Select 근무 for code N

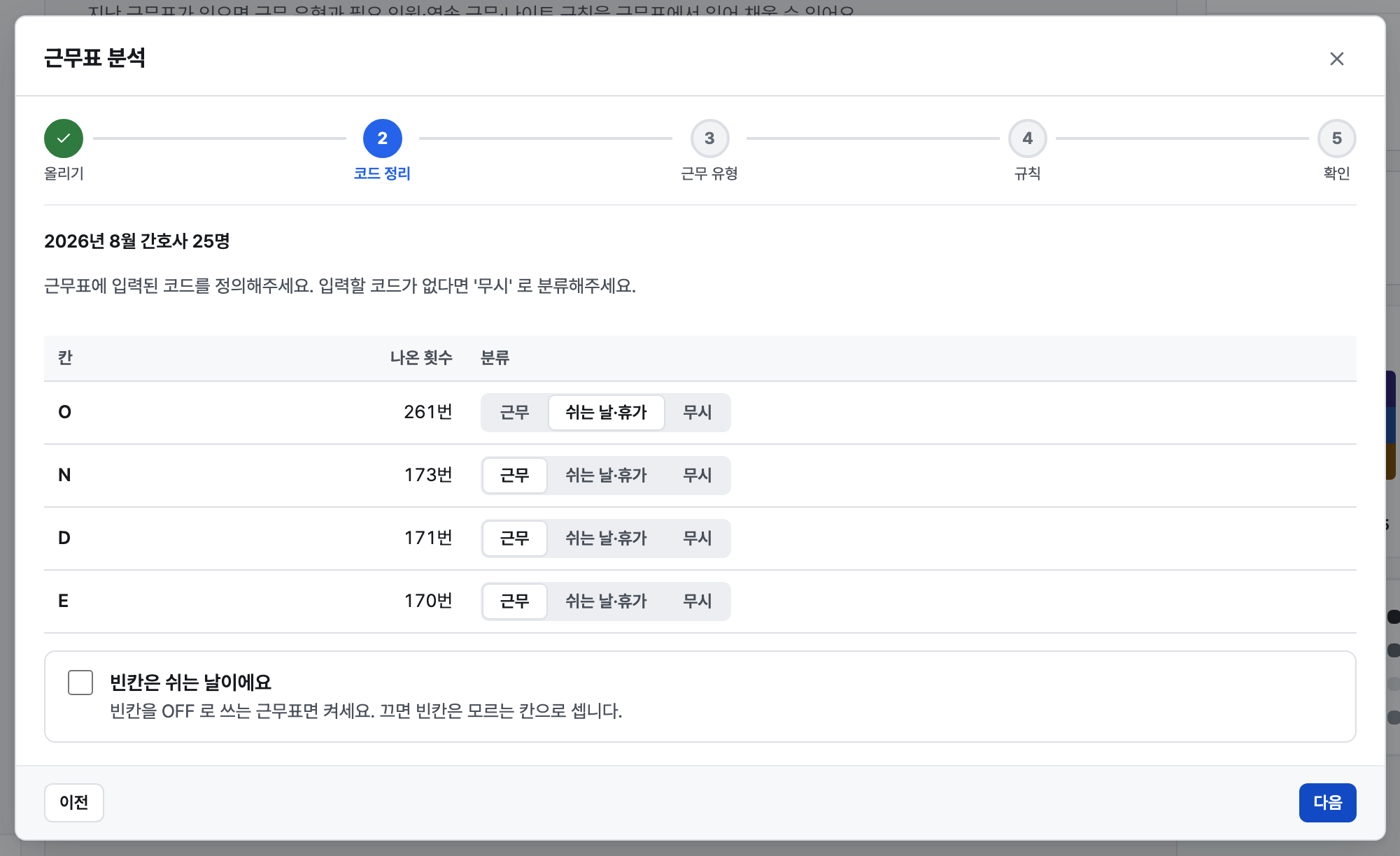515,476
